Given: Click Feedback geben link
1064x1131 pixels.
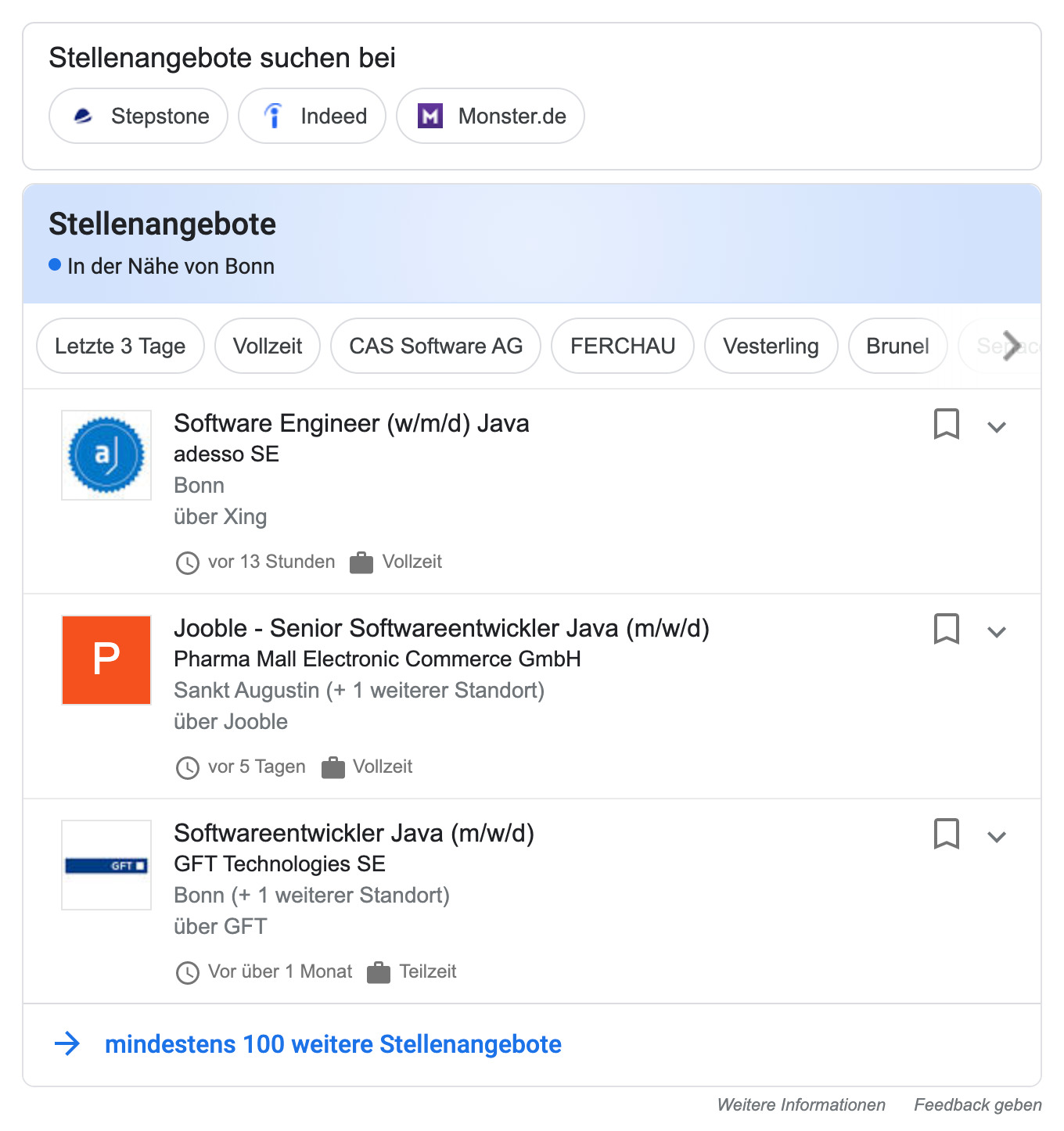Looking at the screenshot, I should (x=977, y=1104).
